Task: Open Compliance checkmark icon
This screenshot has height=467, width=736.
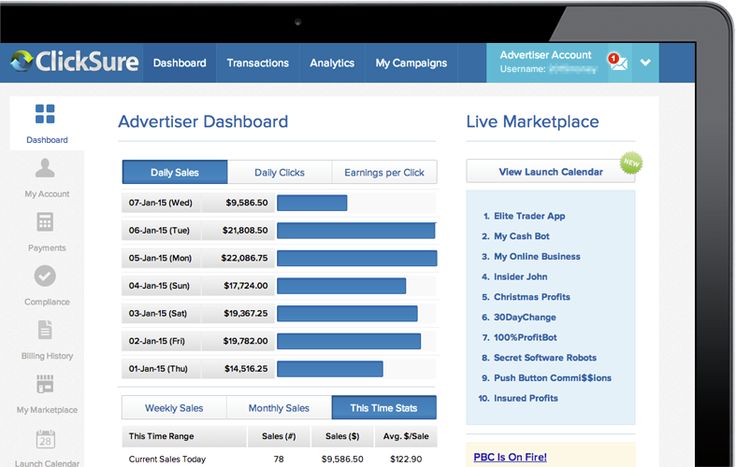Action: point(45,276)
